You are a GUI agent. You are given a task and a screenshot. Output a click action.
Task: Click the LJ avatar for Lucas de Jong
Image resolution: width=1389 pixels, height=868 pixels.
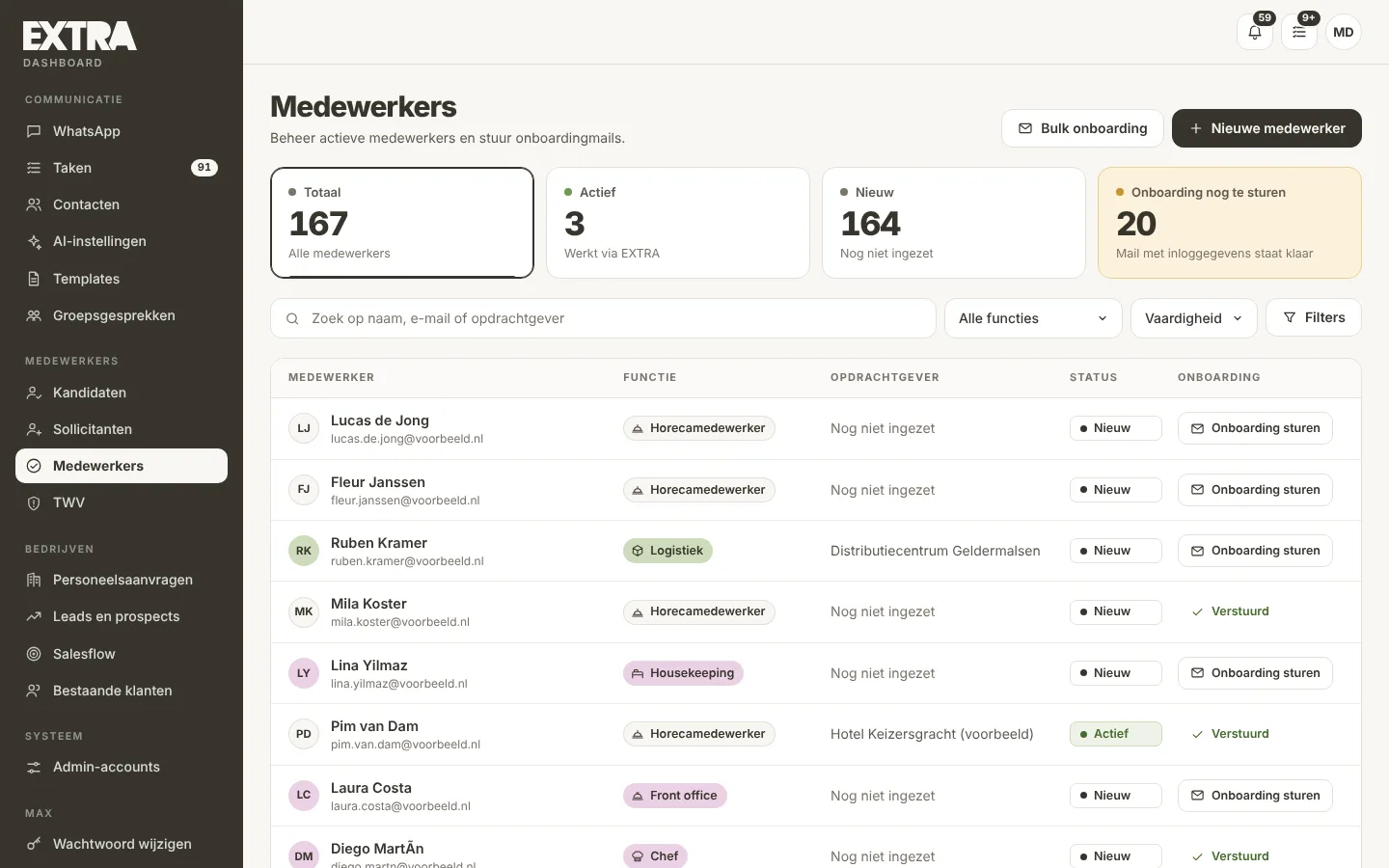click(x=304, y=428)
